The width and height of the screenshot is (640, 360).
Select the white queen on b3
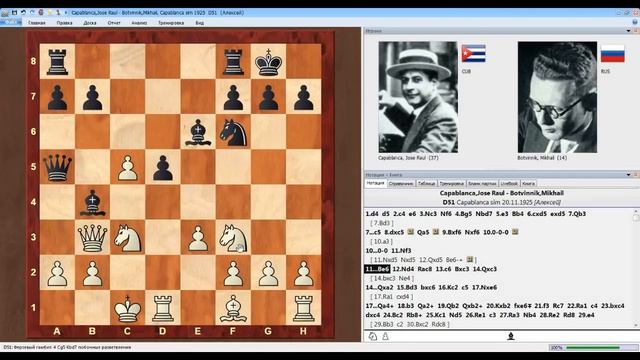pos(92,238)
